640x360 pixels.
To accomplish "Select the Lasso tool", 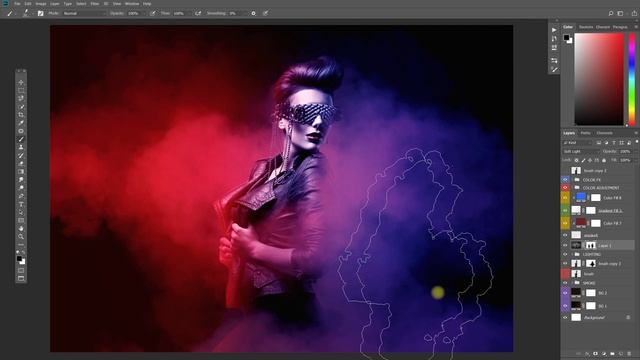I will (21, 98).
